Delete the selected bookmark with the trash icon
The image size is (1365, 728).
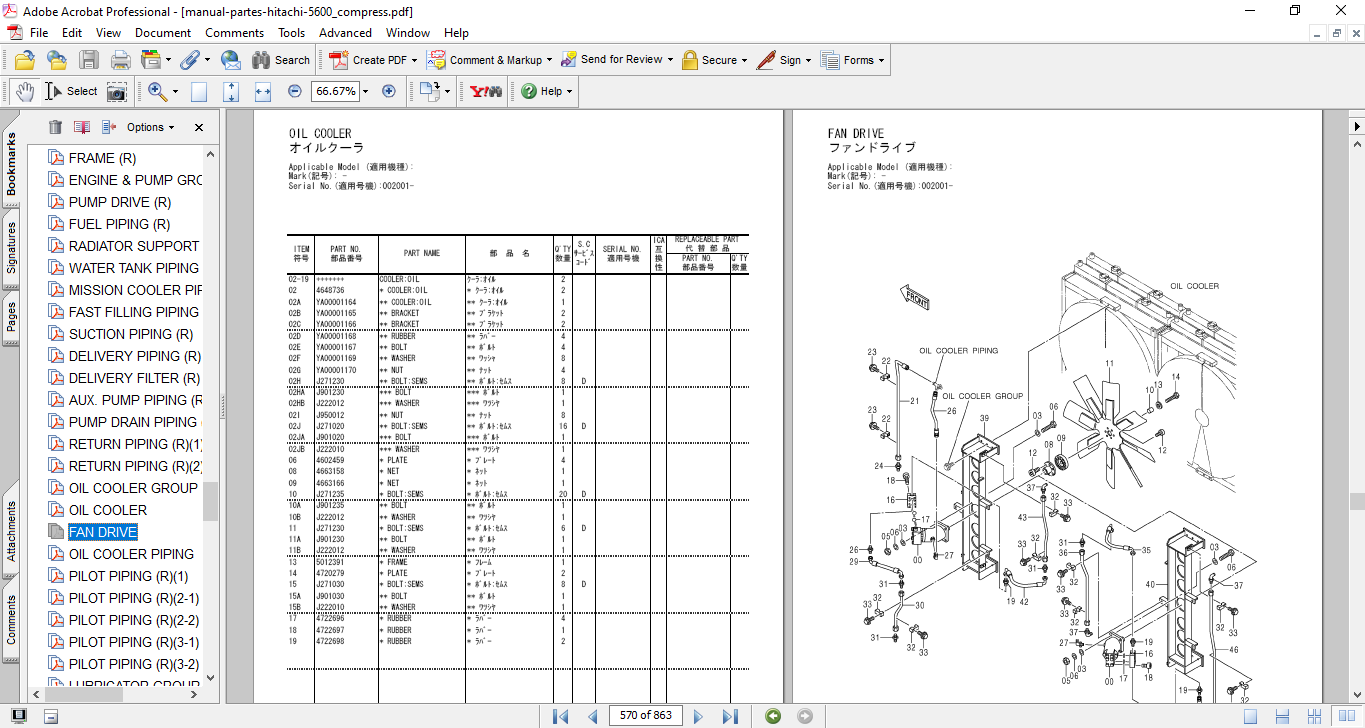pyautogui.click(x=55, y=127)
